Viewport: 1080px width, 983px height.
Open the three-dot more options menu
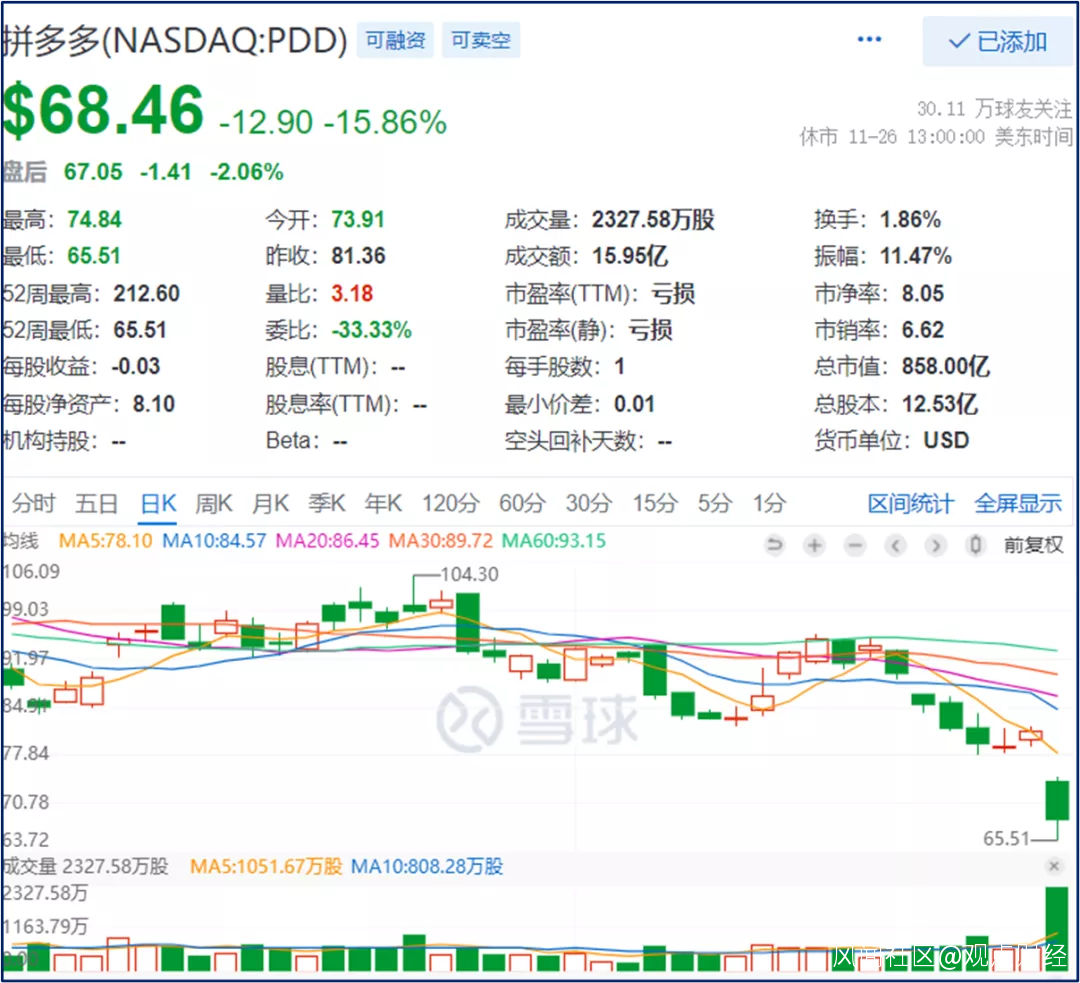(869, 39)
